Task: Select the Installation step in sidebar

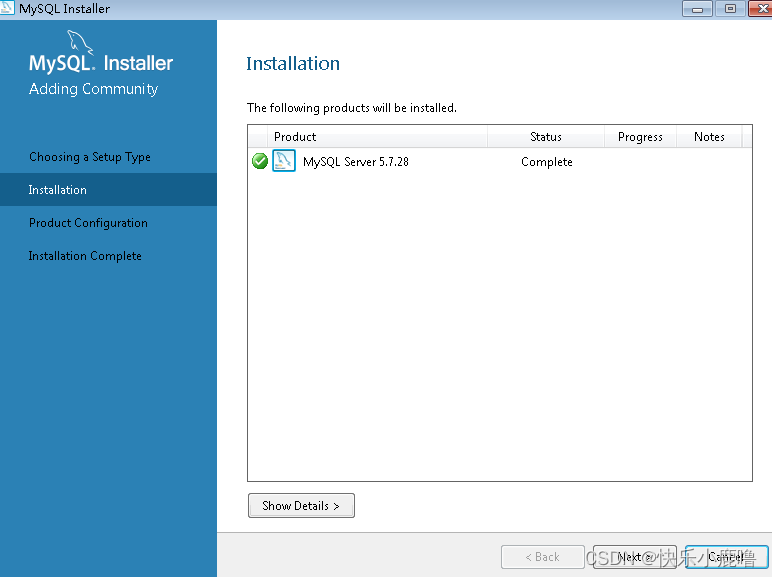Action: pyautogui.click(x=108, y=190)
